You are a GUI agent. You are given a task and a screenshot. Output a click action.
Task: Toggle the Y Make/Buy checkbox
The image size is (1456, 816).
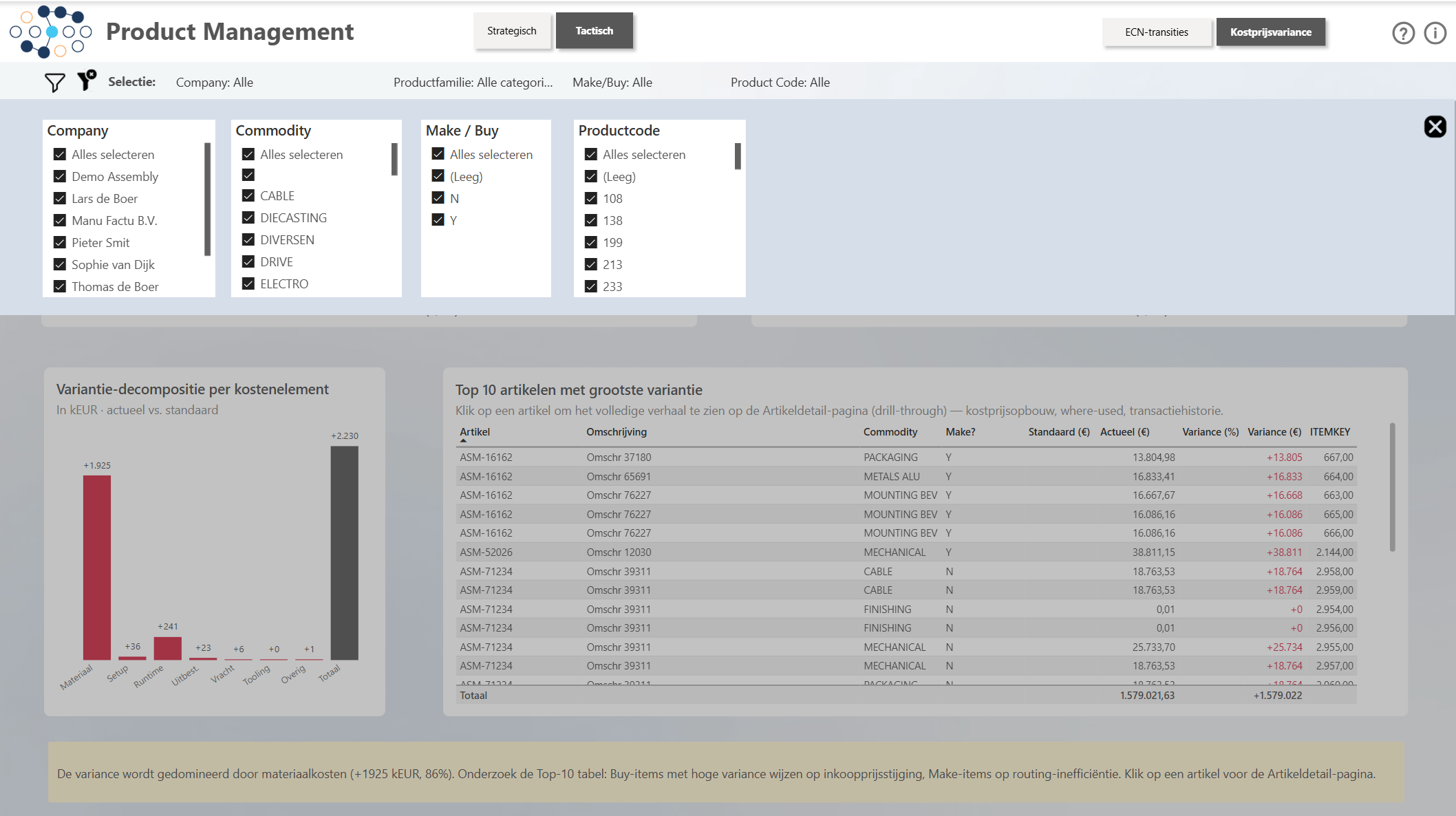point(438,221)
